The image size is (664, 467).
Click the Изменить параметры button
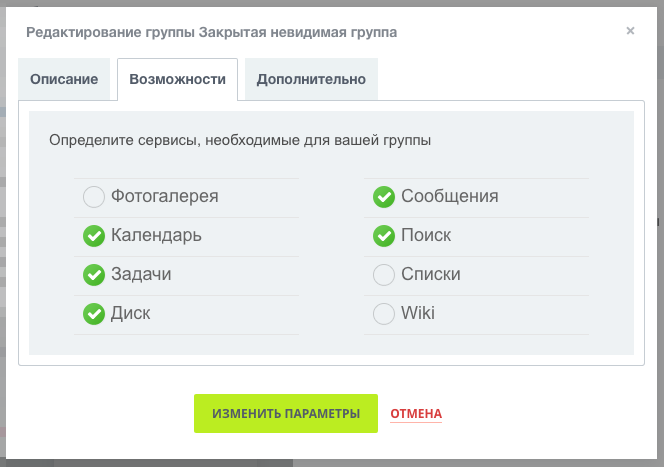[x=286, y=413]
